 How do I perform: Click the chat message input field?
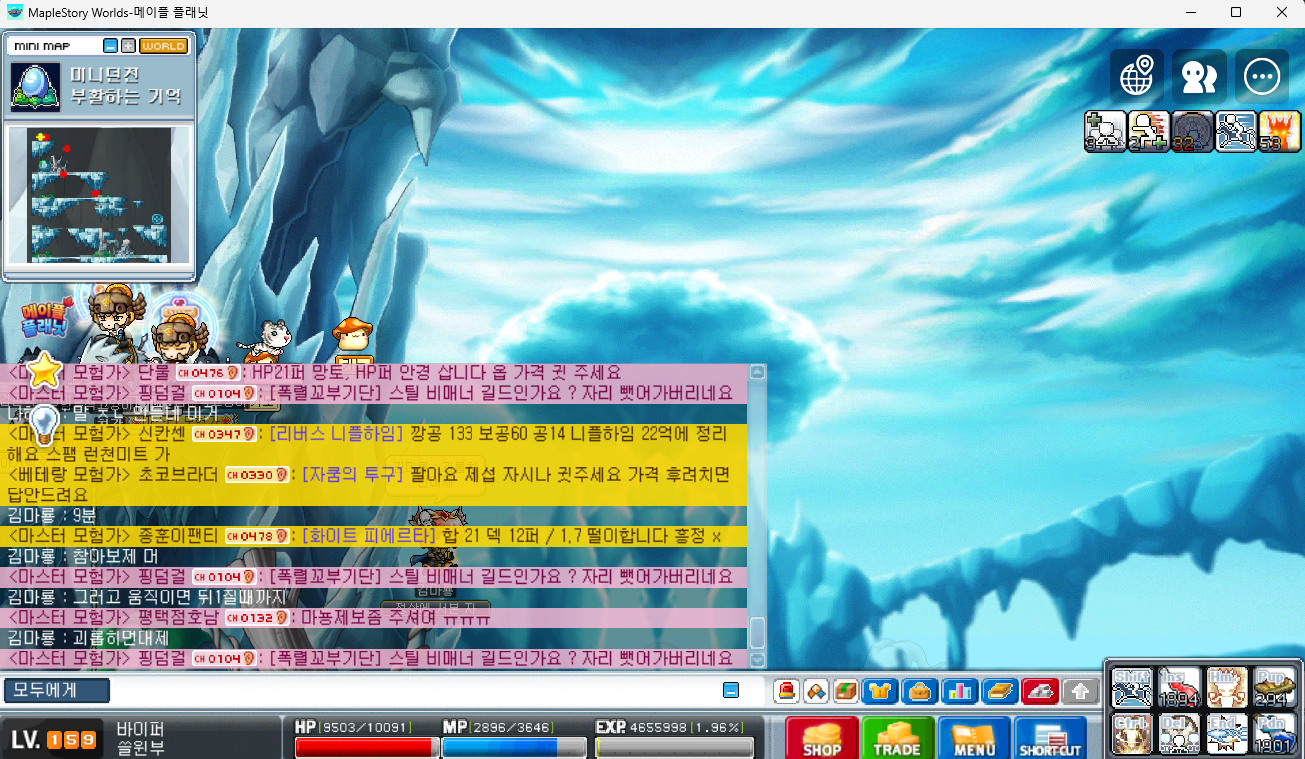tap(415, 690)
